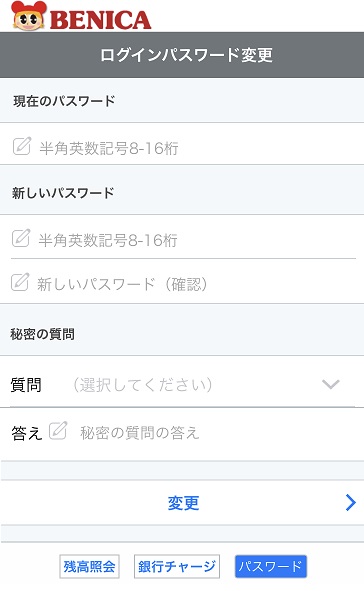This screenshot has height=591, width=364.
Task: Focus the new password input field
Action: [x=182, y=237]
